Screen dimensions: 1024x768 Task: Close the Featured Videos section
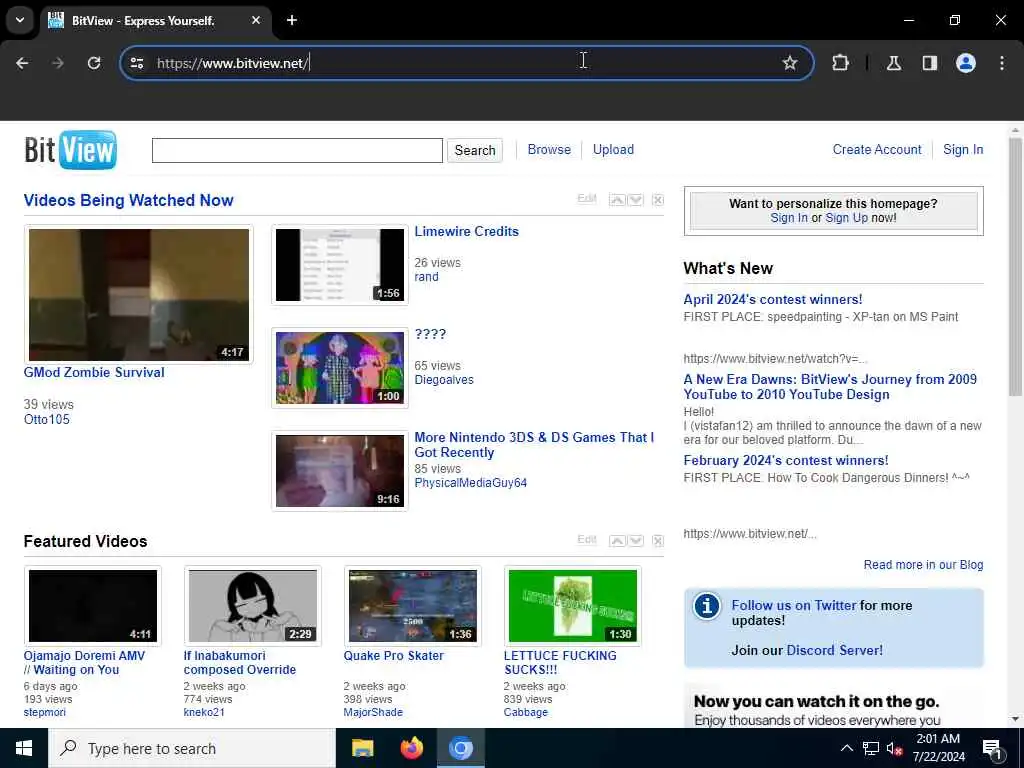click(658, 541)
